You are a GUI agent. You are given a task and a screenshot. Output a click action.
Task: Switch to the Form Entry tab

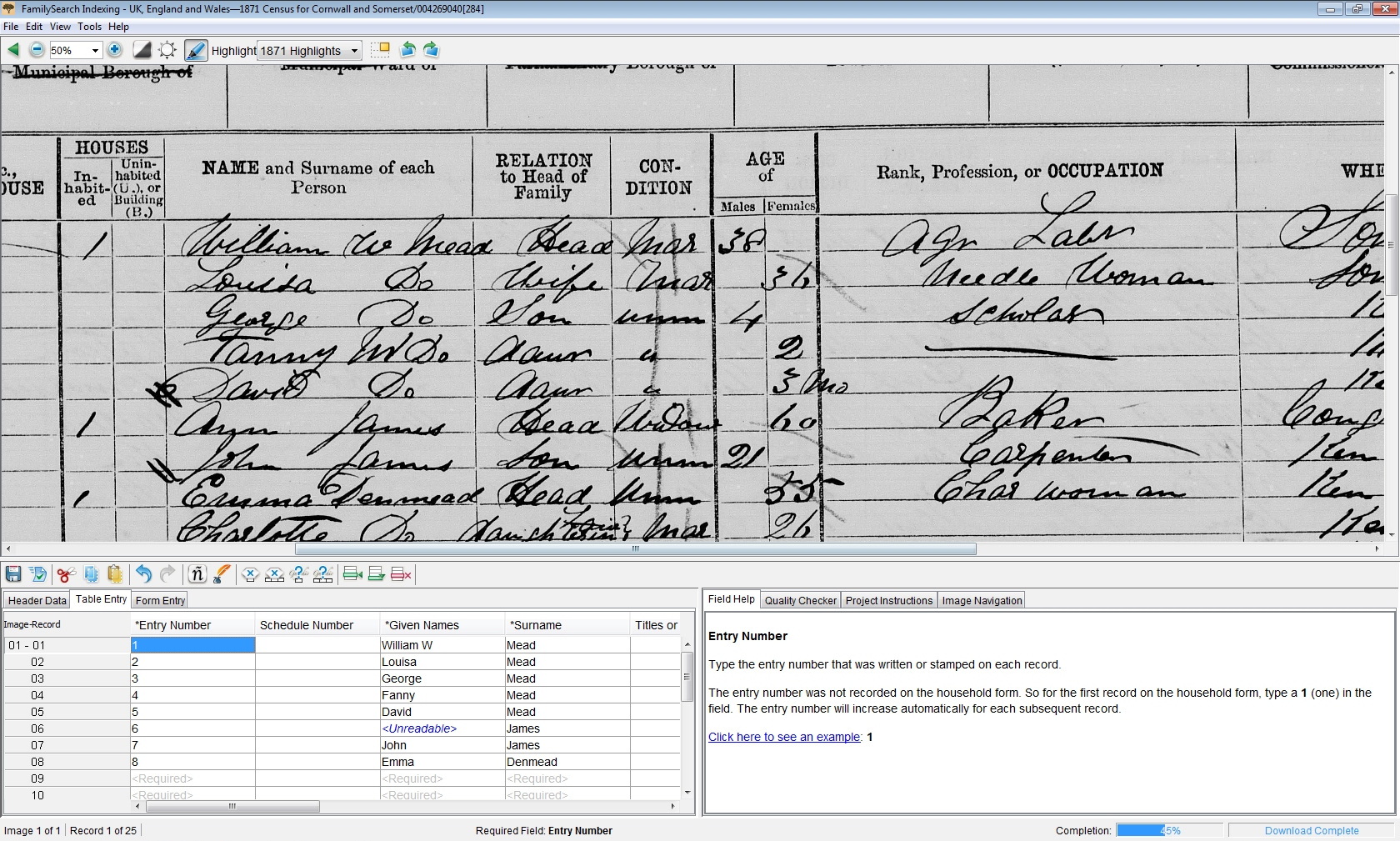pos(160,600)
